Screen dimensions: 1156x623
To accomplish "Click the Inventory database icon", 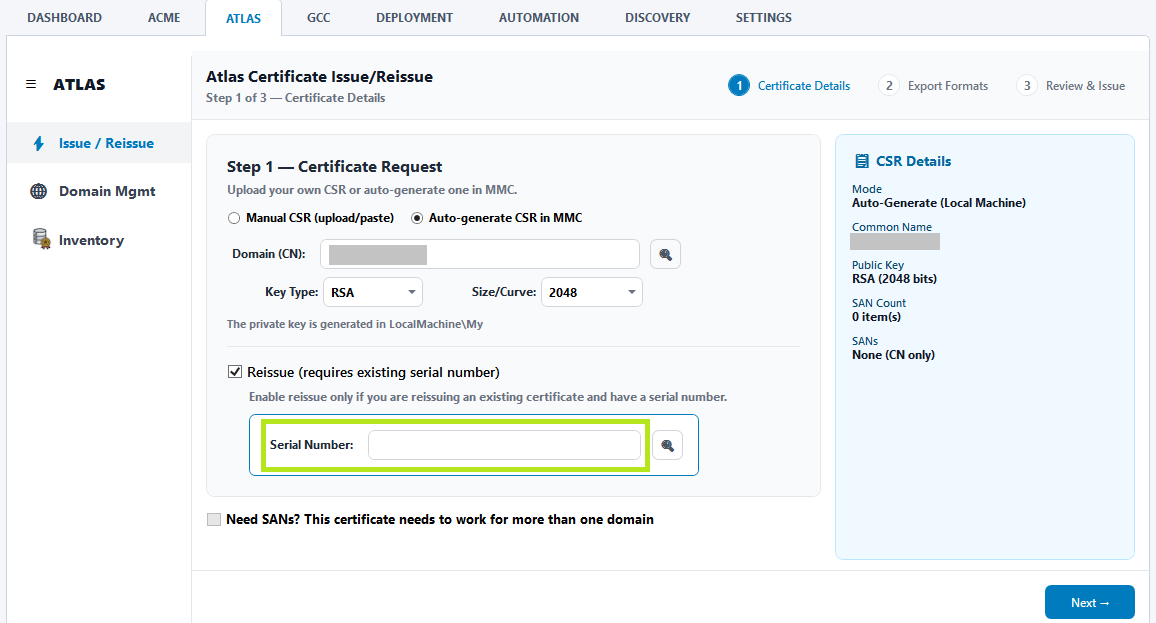I will pyautogui.click(x=41, y=239).
